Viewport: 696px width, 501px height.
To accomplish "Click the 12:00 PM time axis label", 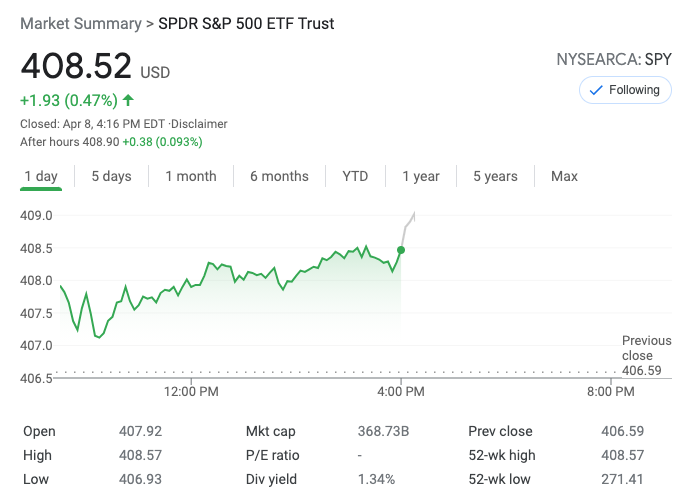I will click(191, 392).
